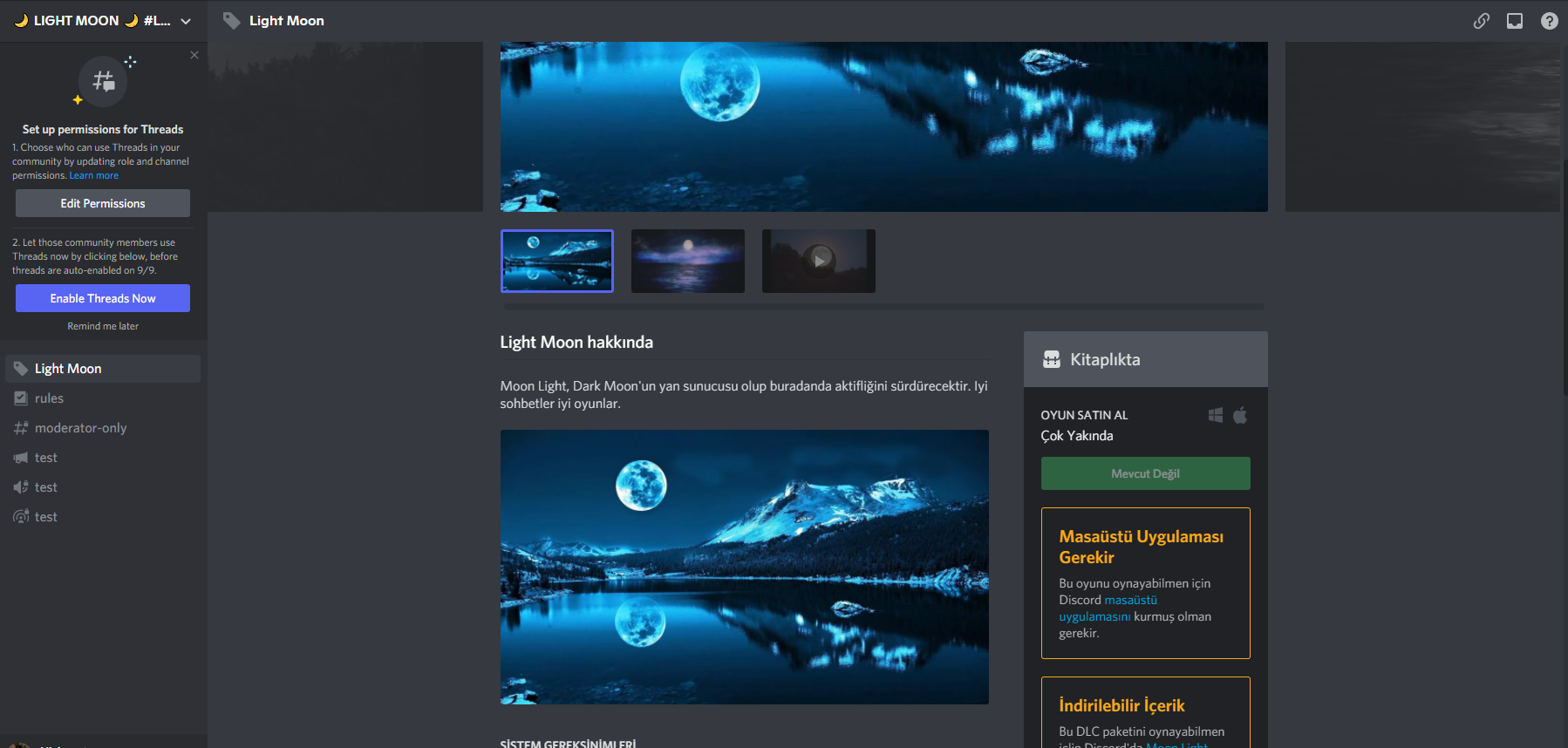Click the OYUN SATIN AL label
This screenshot has width=1568, height=748.
click(1085, 415)
